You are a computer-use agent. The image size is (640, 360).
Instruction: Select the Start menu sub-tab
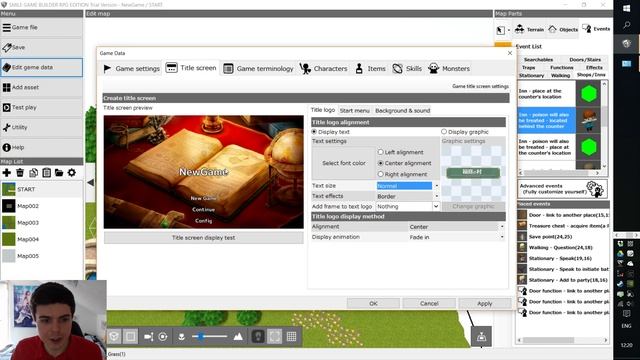[354, 111]
